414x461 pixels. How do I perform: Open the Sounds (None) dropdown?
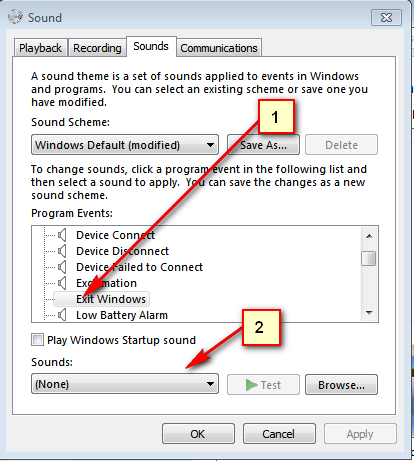tap(125, 384)
